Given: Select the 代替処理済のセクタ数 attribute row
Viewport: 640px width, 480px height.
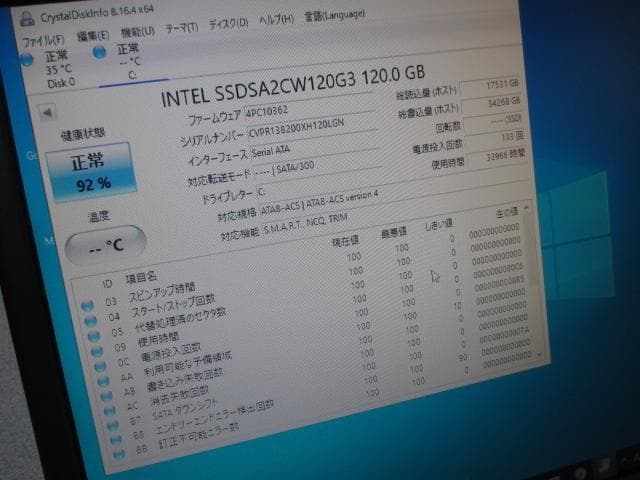Looking at the screenshot, I should 304,293.
